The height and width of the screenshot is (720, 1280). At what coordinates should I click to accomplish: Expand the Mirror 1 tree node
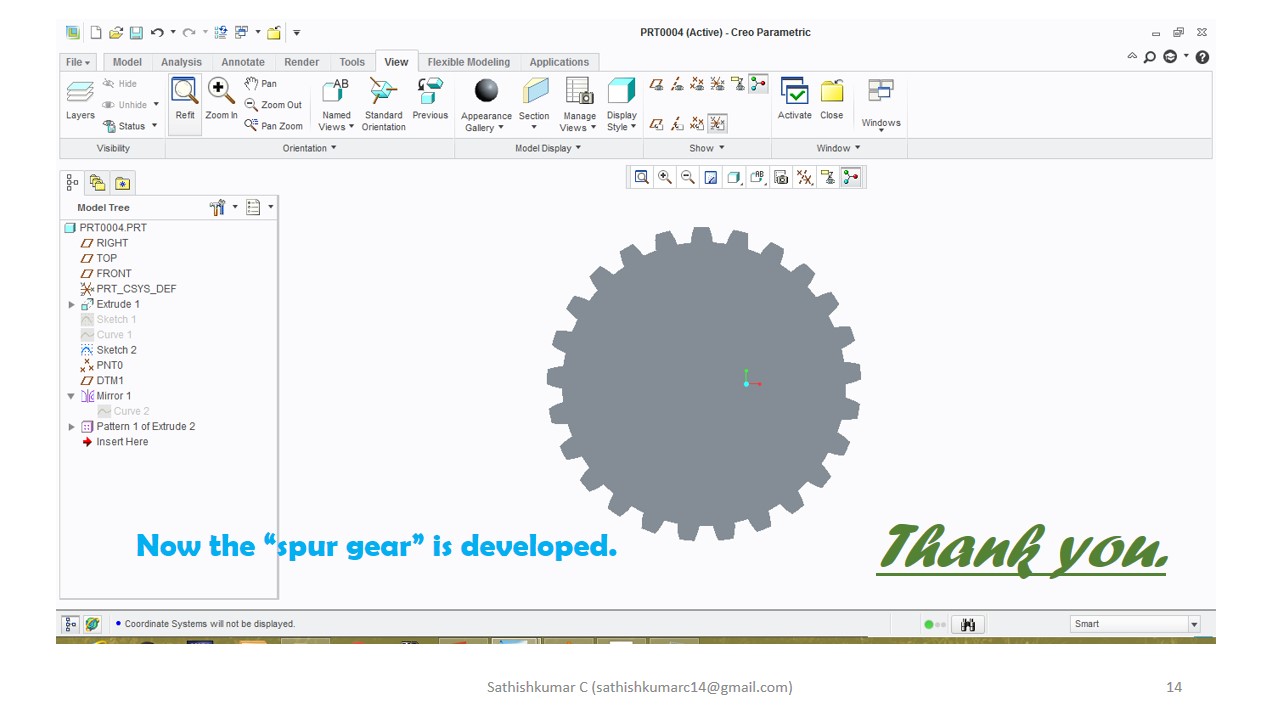click(70, 395)
